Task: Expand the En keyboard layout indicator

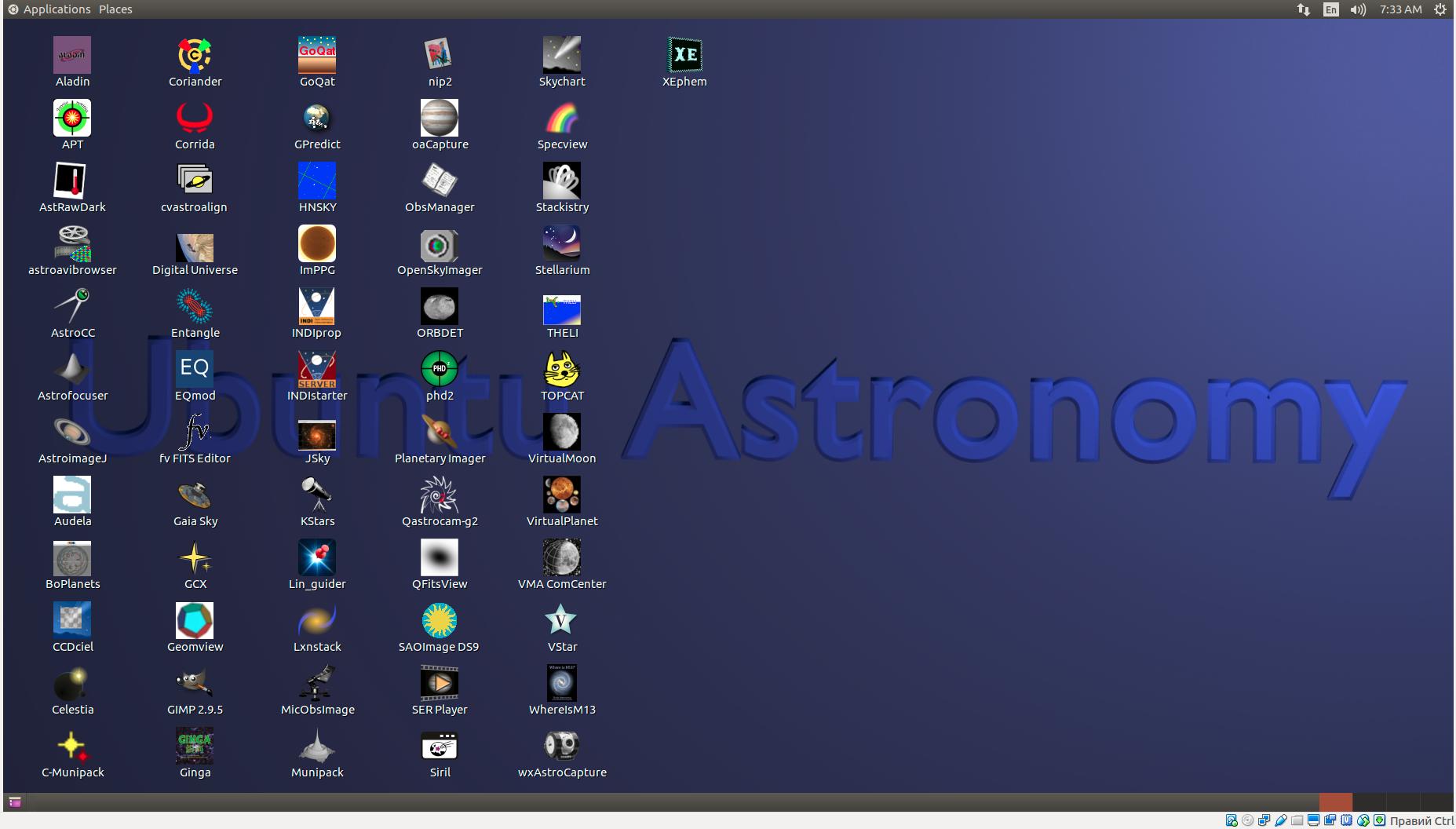Action: [x=1331, y=9]
